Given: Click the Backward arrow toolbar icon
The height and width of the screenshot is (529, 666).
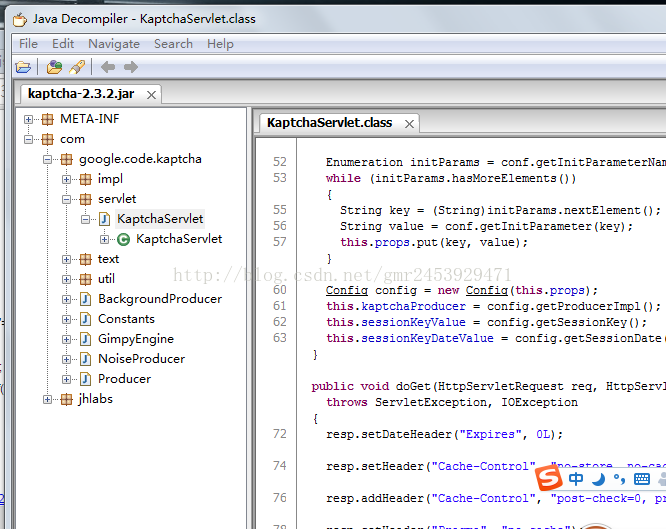Looking at the screenshot, I should pyautogui.click(x=108, y=67).
